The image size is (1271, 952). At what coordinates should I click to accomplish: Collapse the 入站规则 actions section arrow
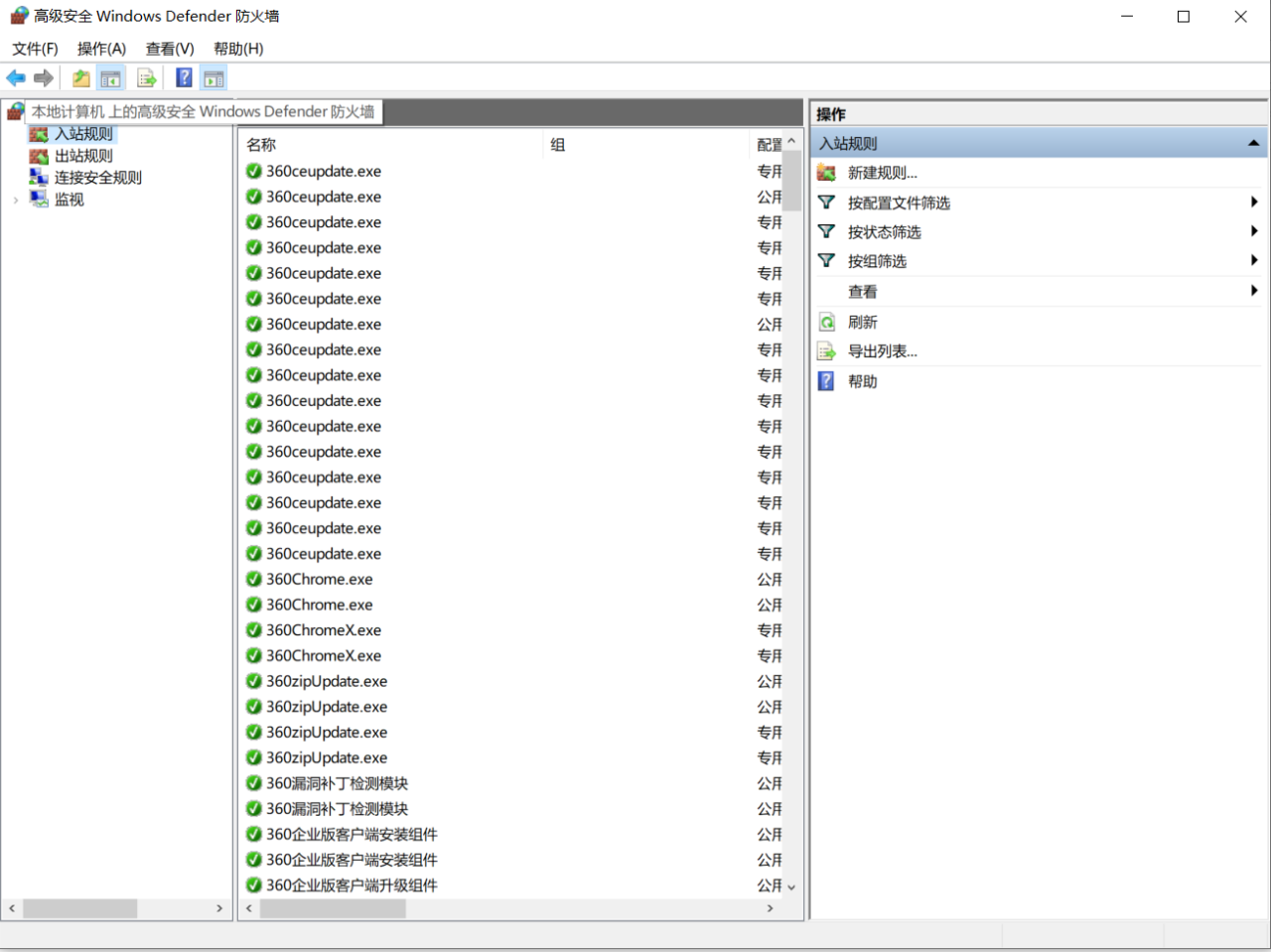(1253, 143)
